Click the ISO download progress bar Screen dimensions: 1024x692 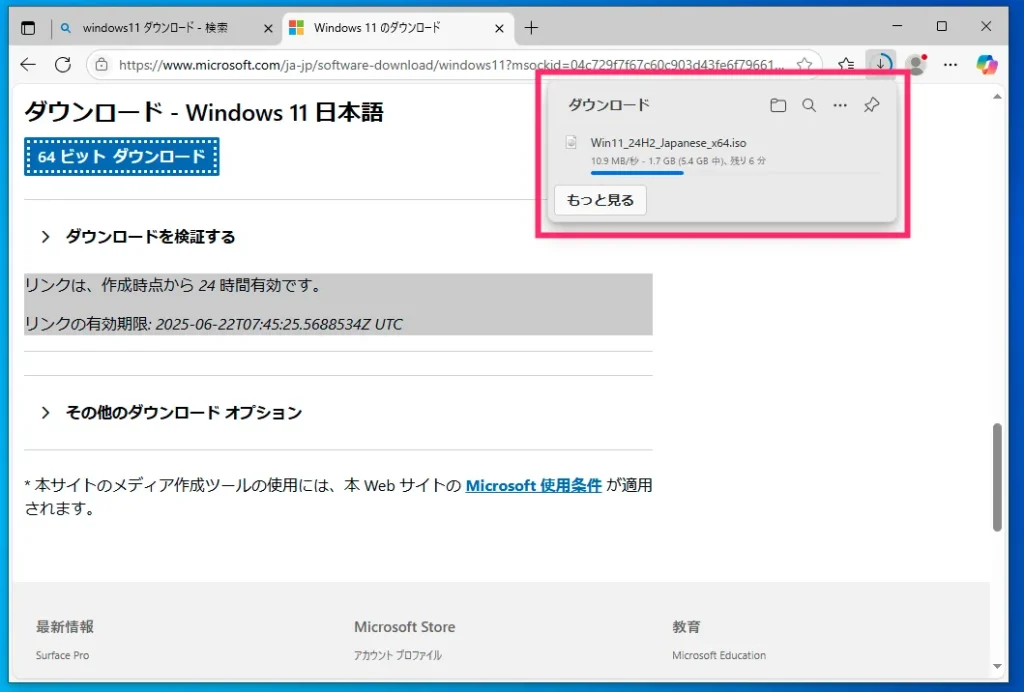pyautogui.click(x=735, y=173)
